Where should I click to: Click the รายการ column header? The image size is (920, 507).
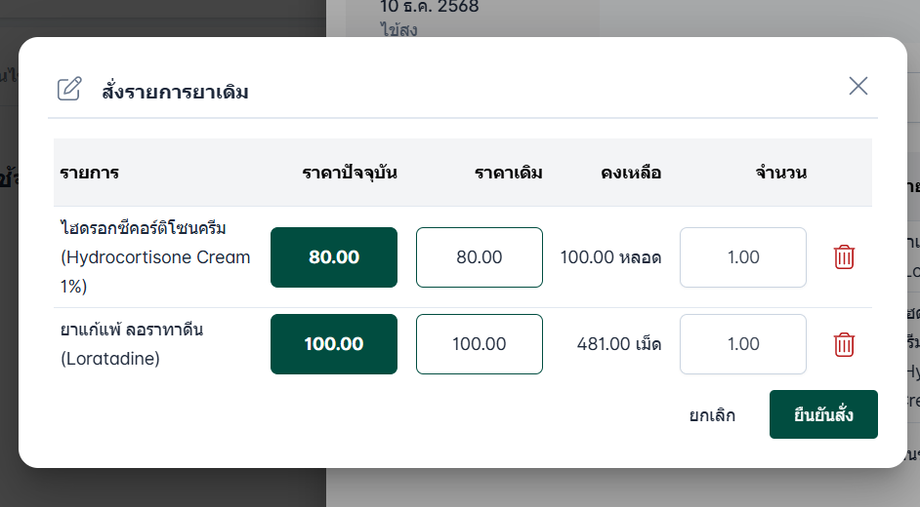[89, 172]
